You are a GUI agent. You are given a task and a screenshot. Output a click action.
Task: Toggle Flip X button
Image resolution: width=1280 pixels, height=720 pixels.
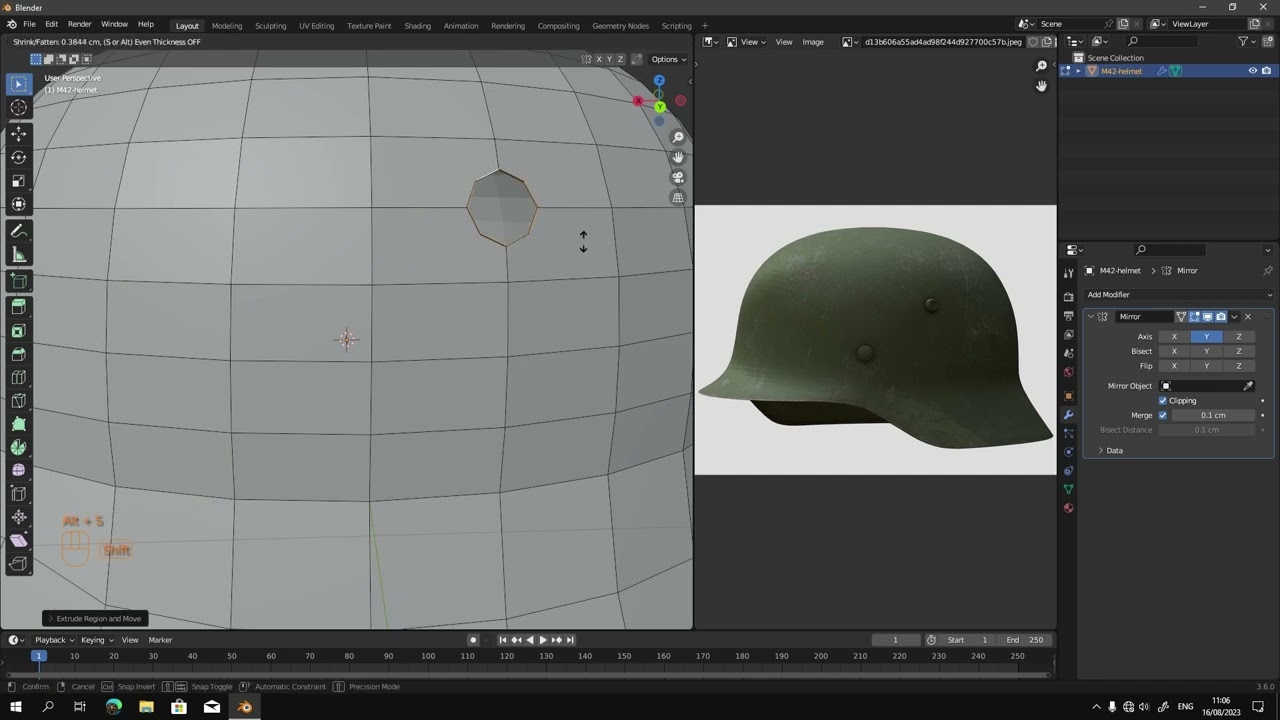coord(1174,366)
